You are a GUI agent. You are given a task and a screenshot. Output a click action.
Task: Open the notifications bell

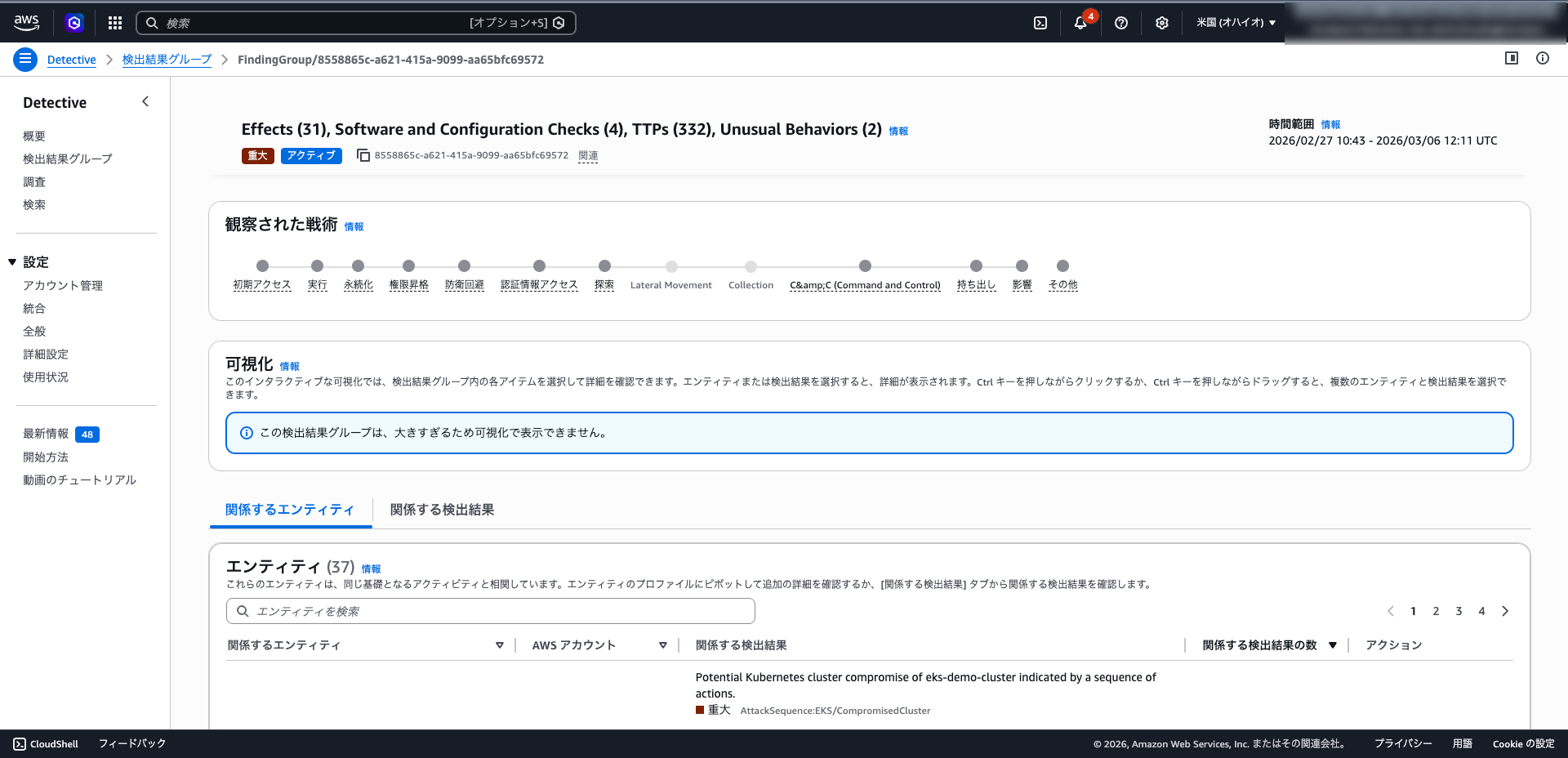click(x=1080, y=23)
